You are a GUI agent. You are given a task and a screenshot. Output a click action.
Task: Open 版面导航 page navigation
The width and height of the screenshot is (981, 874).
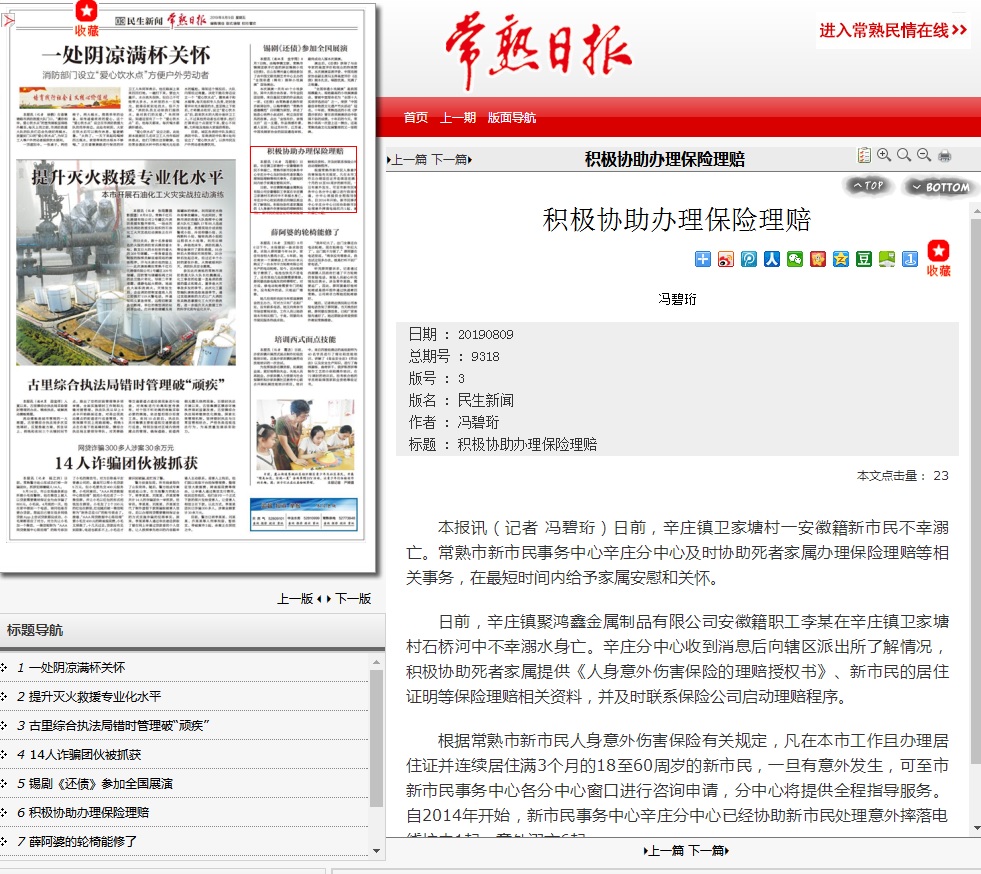tap(512, 118)
